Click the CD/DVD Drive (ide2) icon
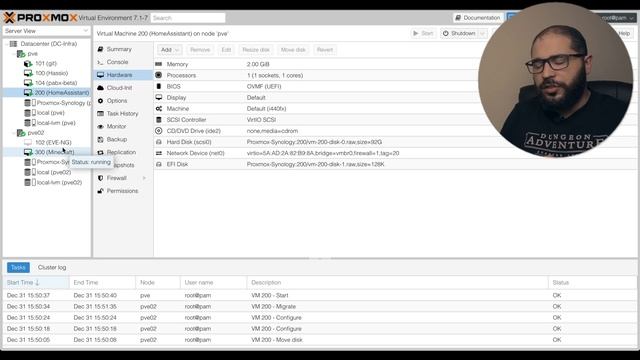The width and height of the screenshot is (640, 360). tap(159, 131)
